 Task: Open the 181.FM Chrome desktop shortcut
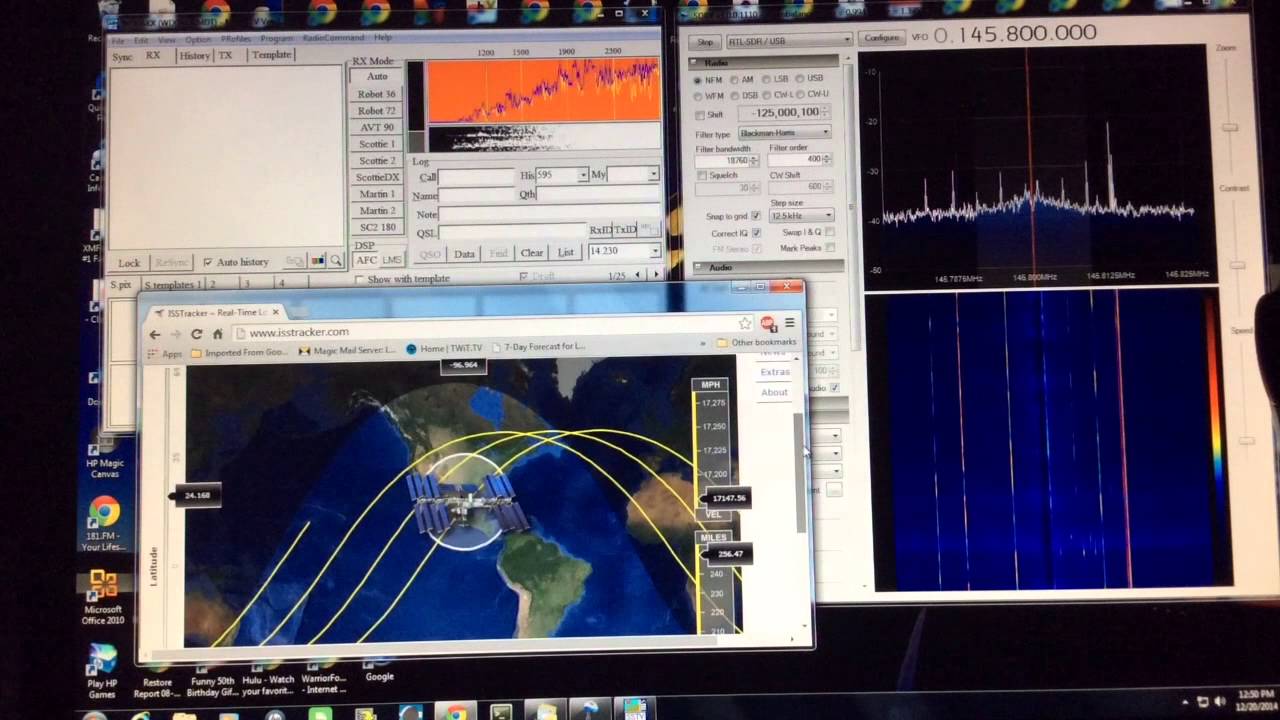pos(104,525)
